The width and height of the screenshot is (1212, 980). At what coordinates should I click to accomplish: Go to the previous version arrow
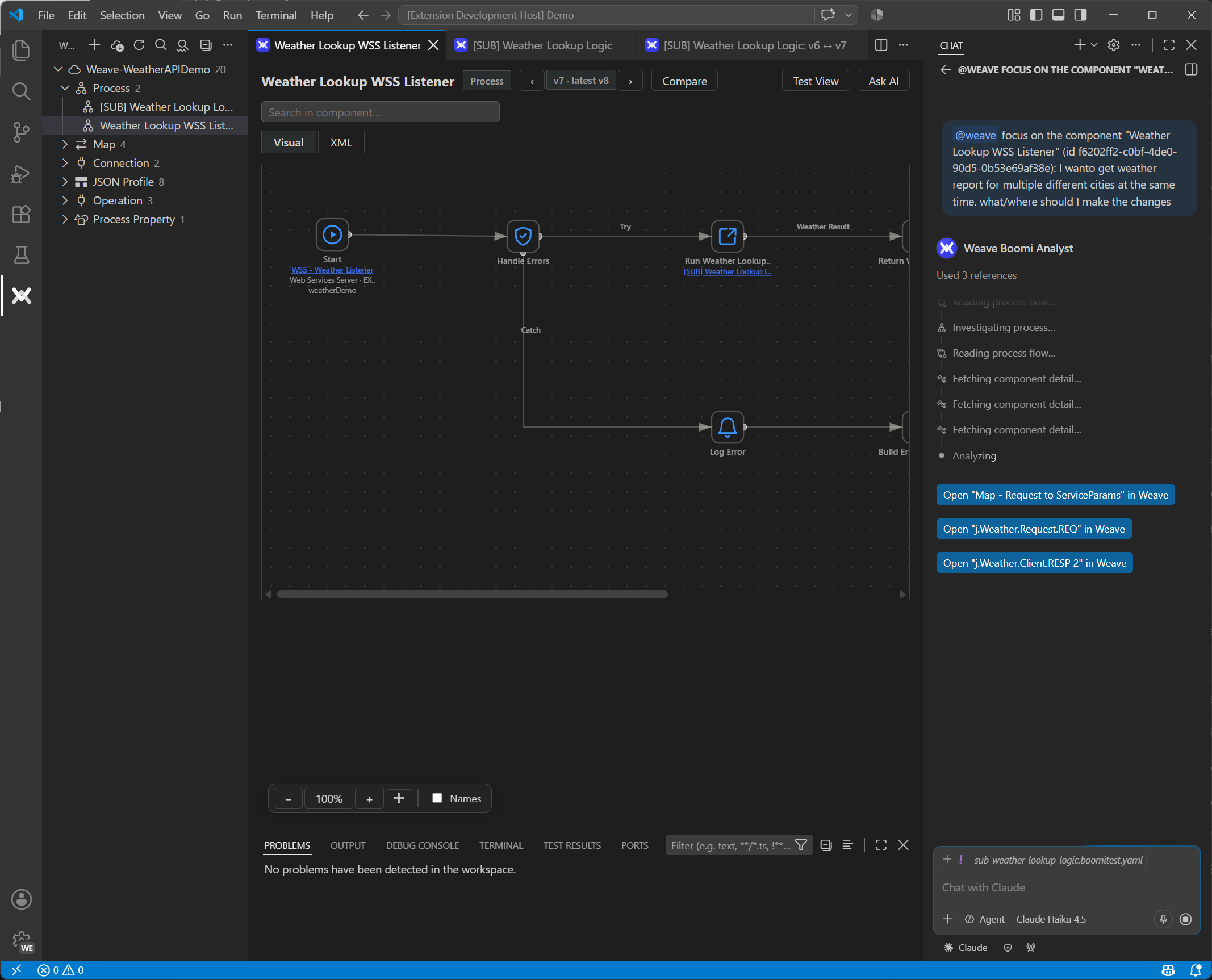[532, 81]
